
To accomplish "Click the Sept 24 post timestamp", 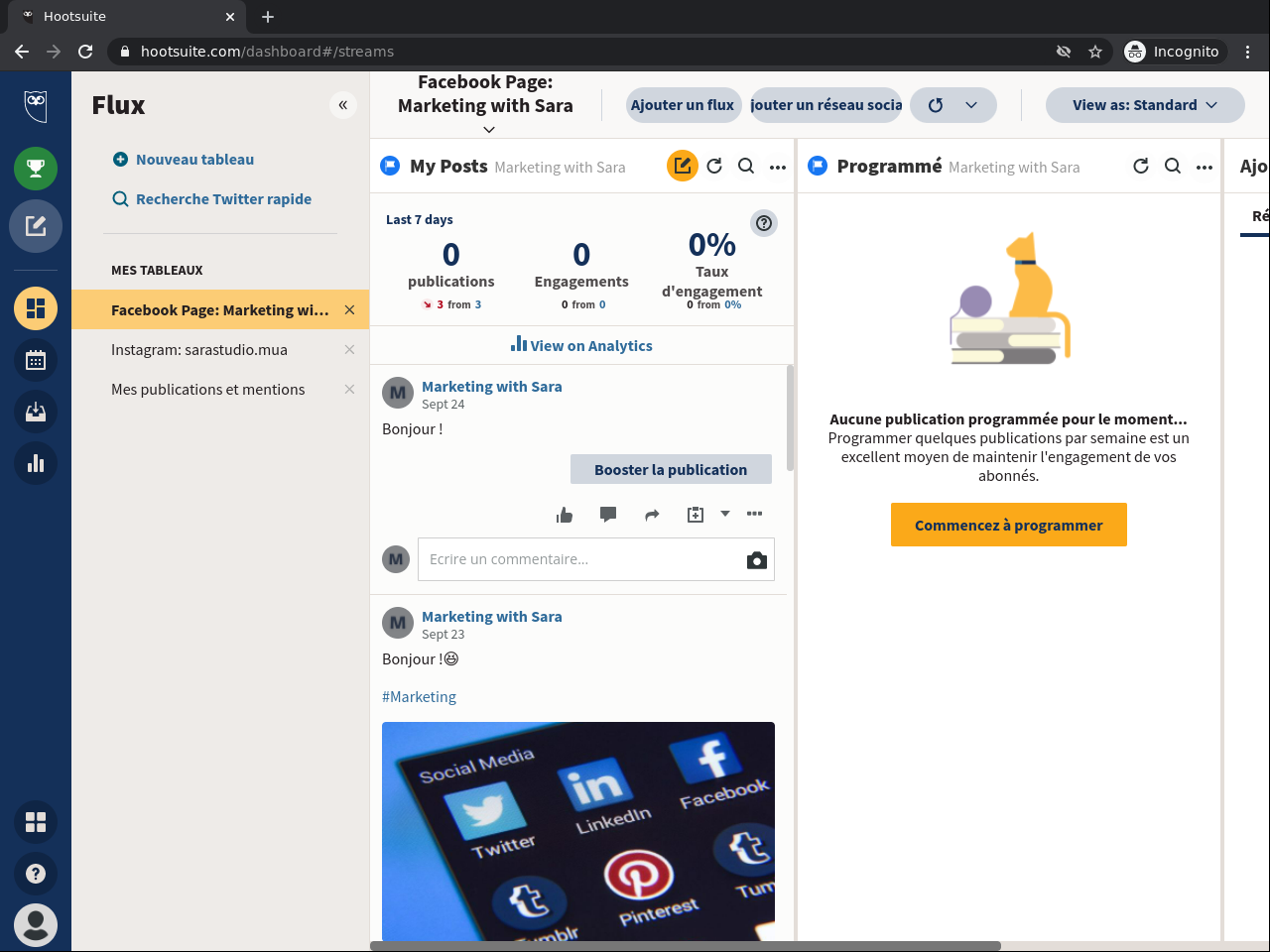I will (x=443, y=405).
